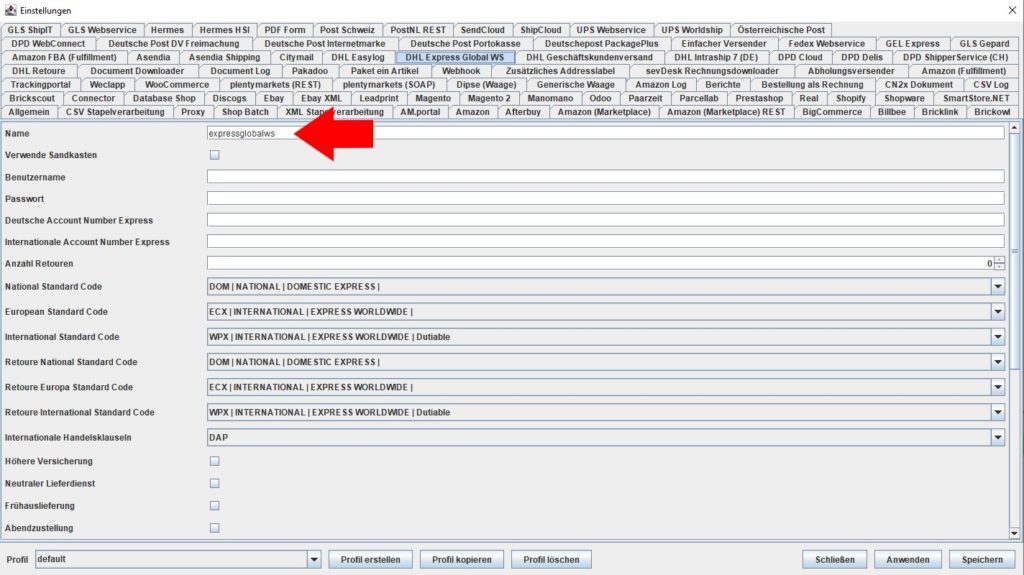This screenshot has height=575, width=1024.
Task: Open the National Standard Code dropdown
Action: [x=998, y=286]
